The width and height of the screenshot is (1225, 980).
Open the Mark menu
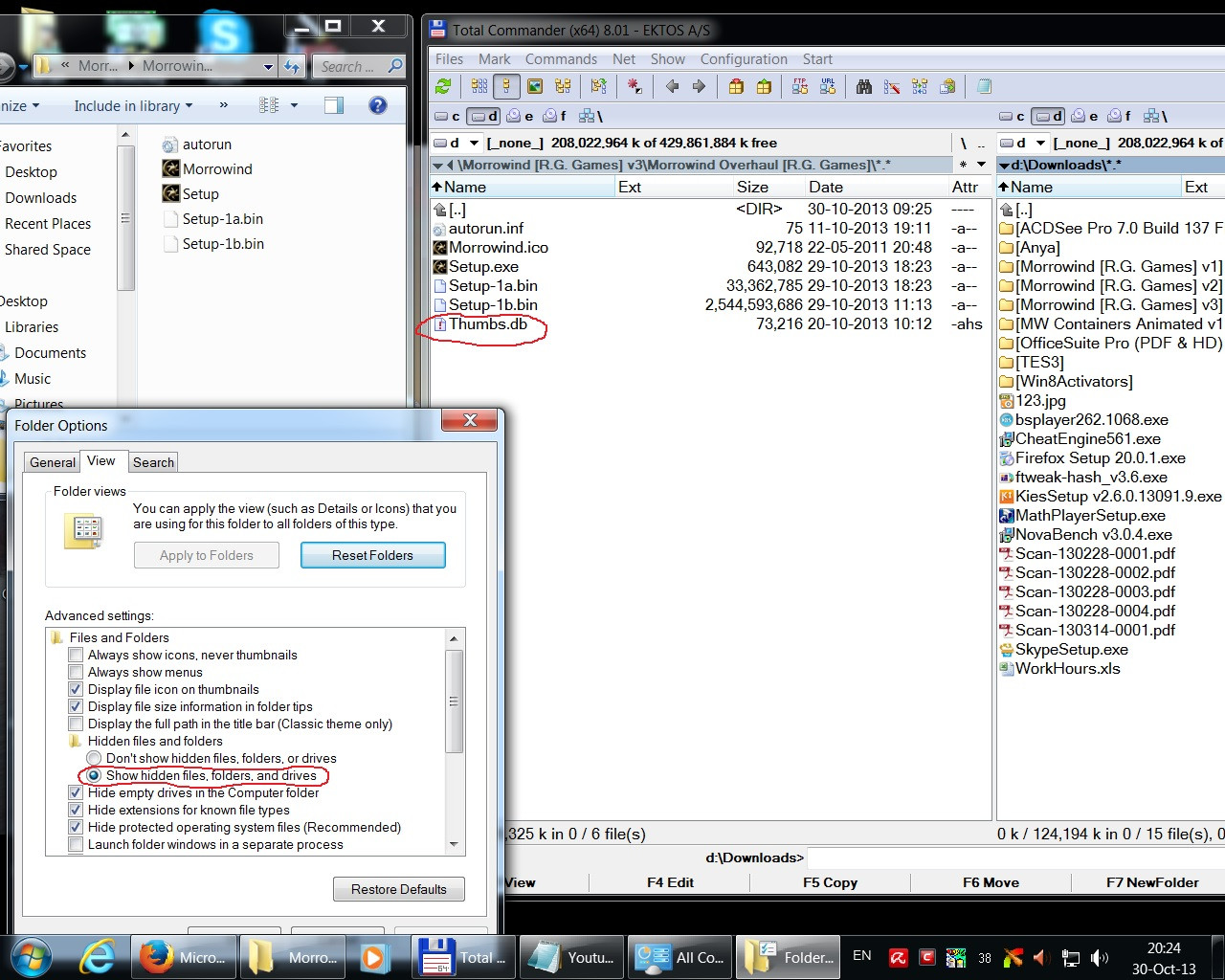click(x=495, y=59)
